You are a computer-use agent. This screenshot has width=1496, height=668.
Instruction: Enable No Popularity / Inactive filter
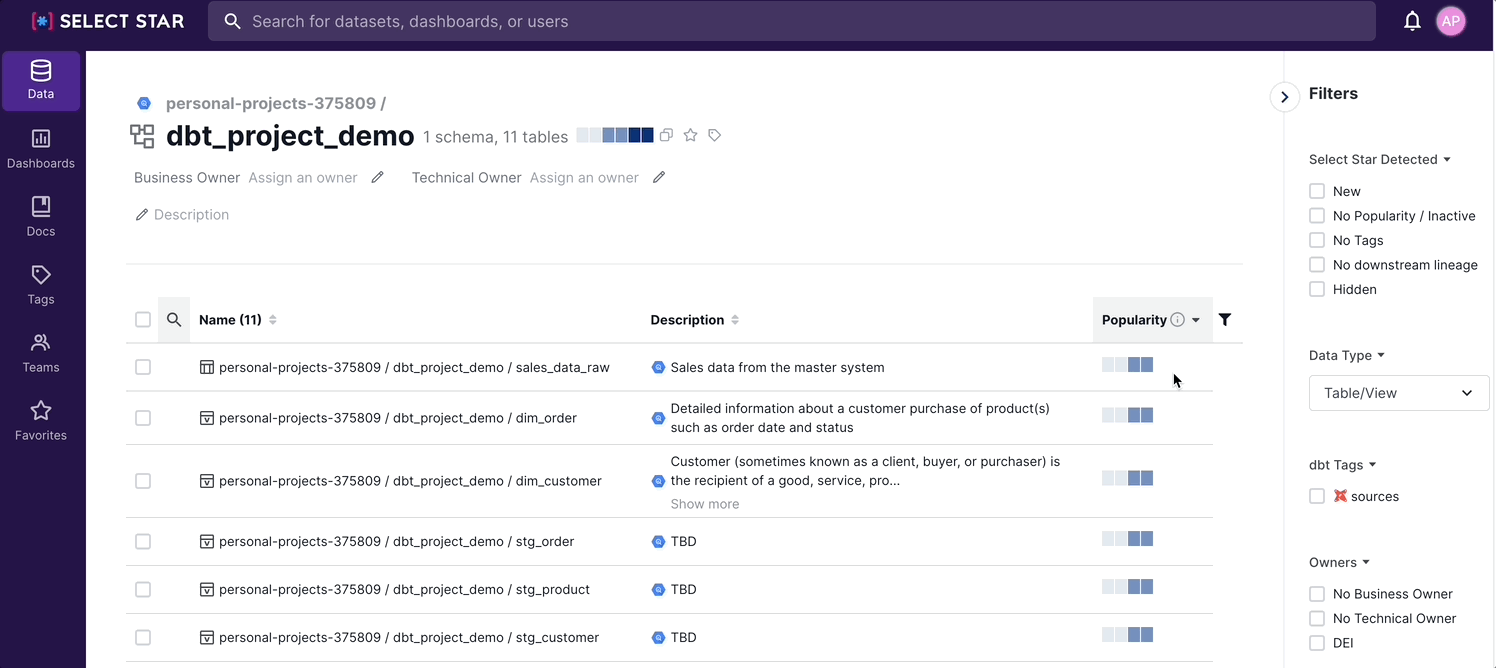[x=1317, y=216]
